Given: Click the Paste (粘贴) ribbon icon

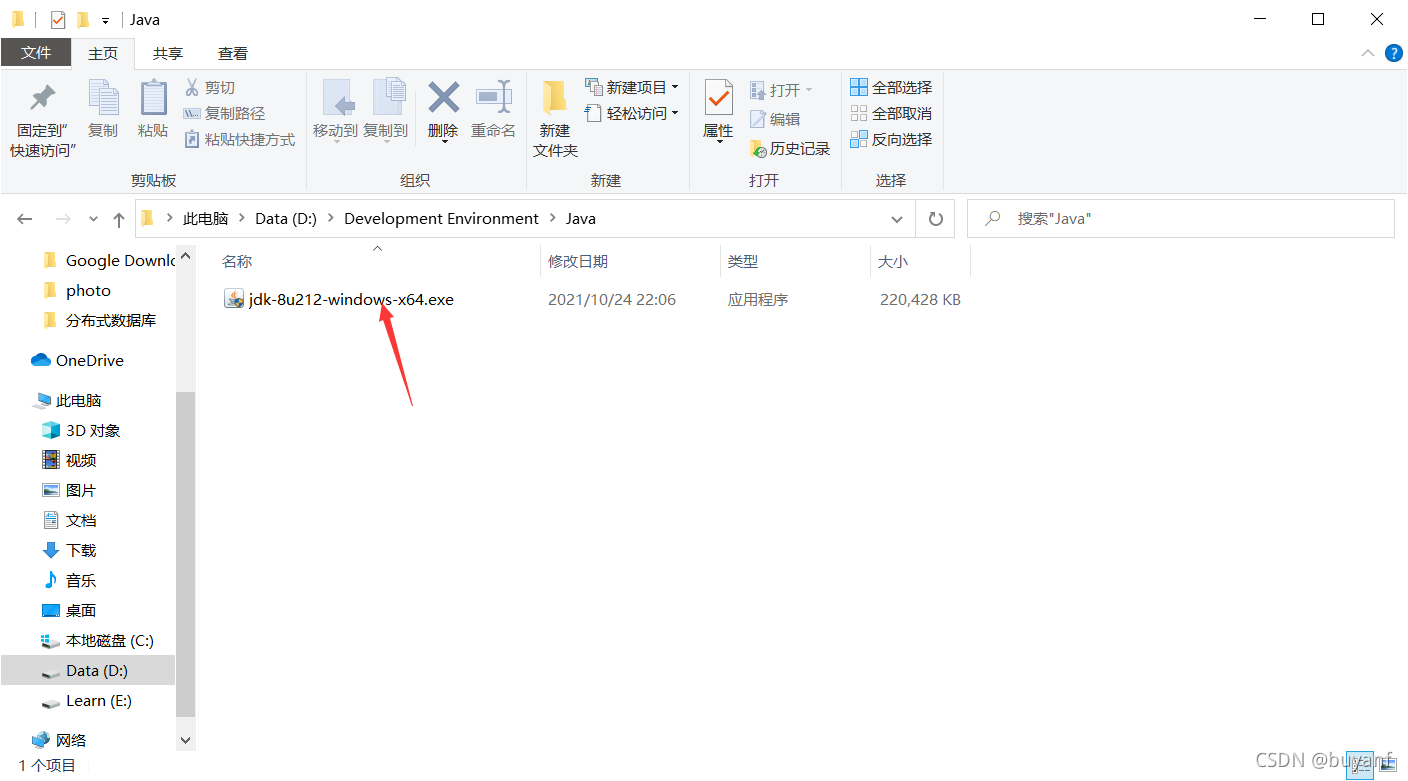Looking at the screenshot, I should [x=153, y=98].
